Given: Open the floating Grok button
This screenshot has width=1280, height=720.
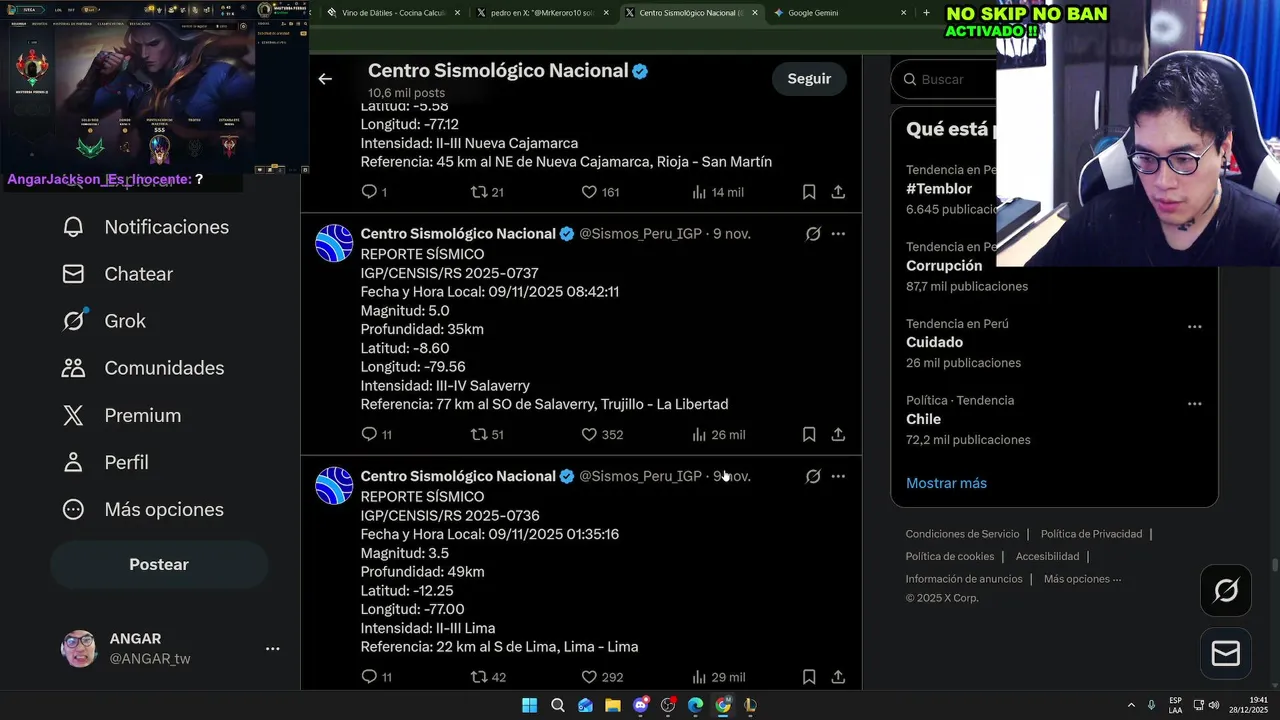Looking at the screenshot, I should (1226, 590).
